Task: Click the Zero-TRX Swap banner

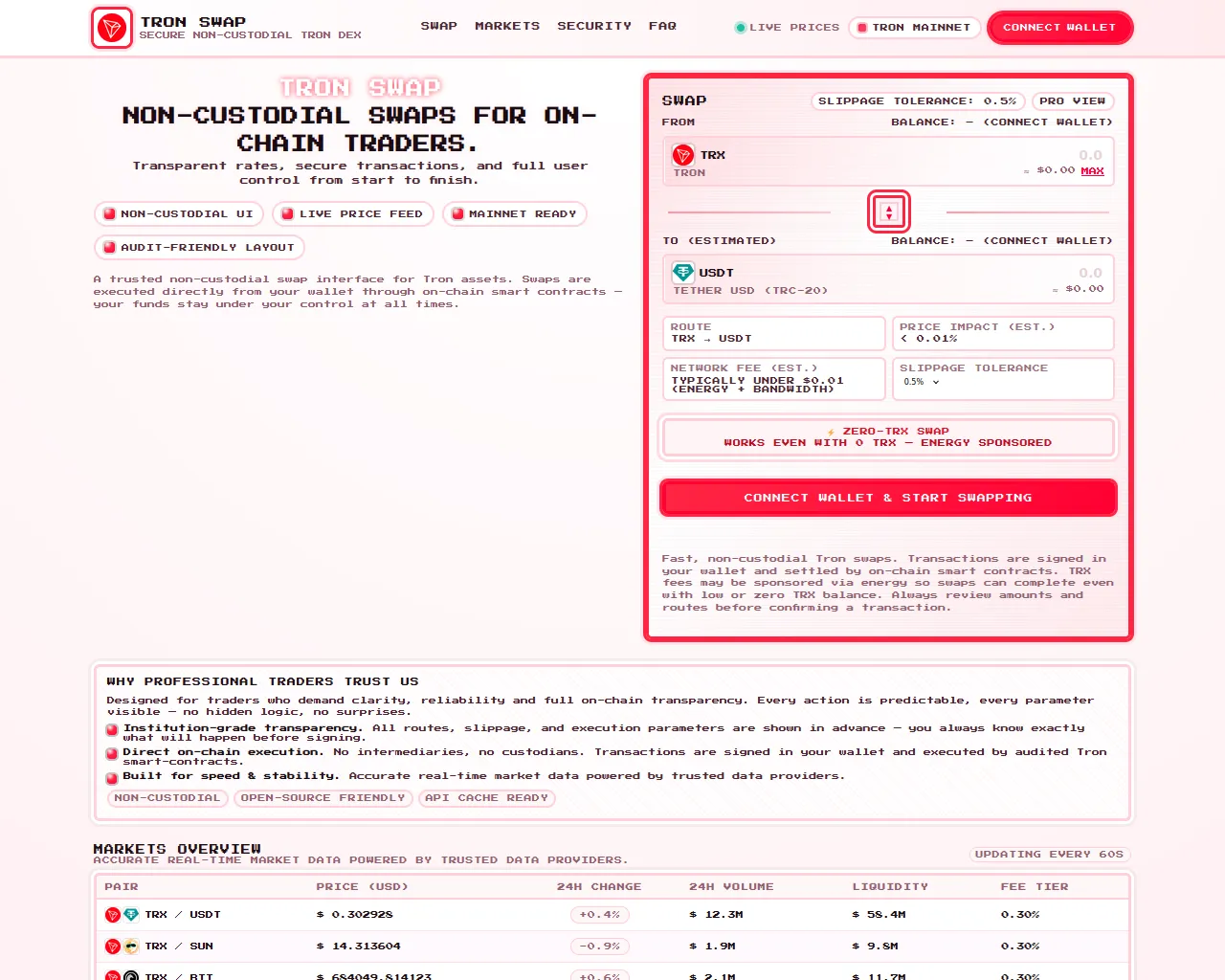Action: pos(888,437)
